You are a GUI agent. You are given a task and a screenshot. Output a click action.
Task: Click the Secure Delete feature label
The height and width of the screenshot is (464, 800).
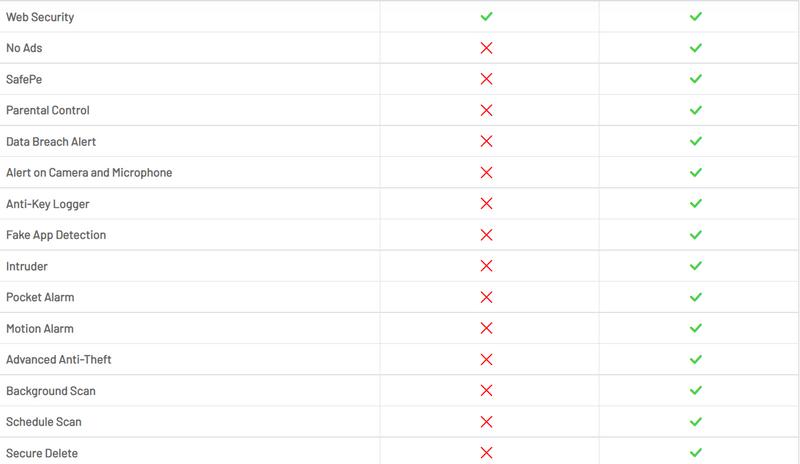coord(42,453)
